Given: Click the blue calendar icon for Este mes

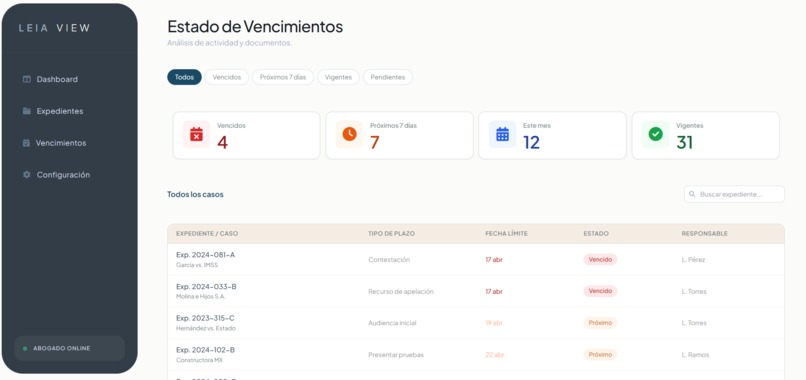Looking at the screenshot, I should 502,134.
